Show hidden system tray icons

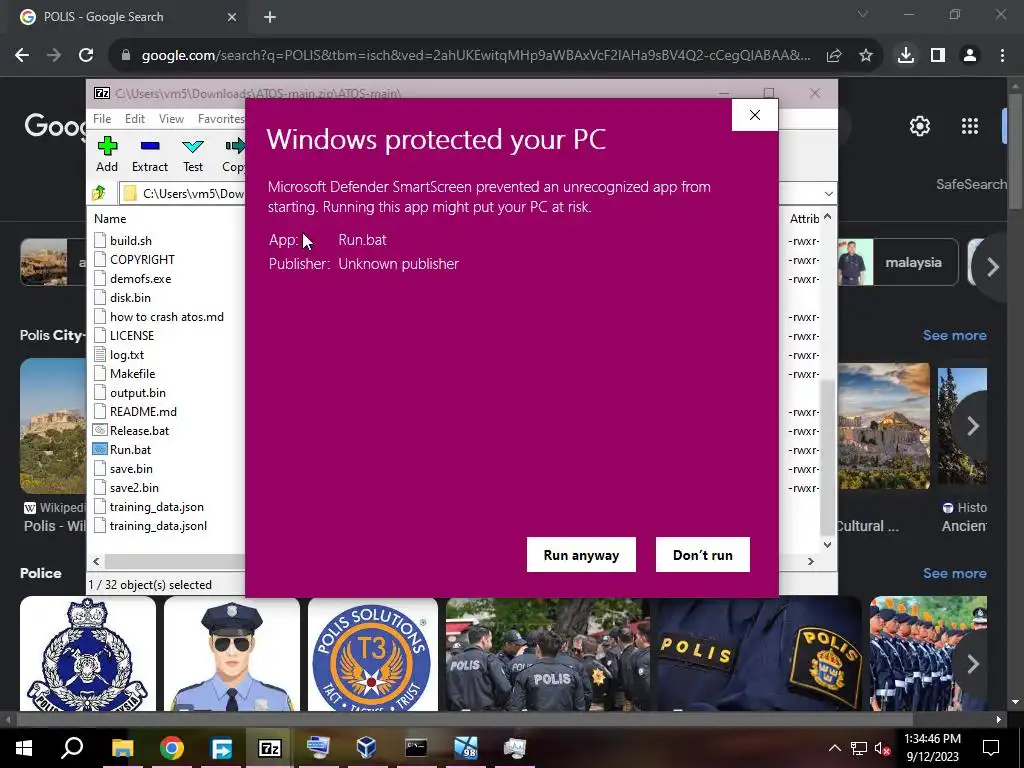tap(835, 748)
